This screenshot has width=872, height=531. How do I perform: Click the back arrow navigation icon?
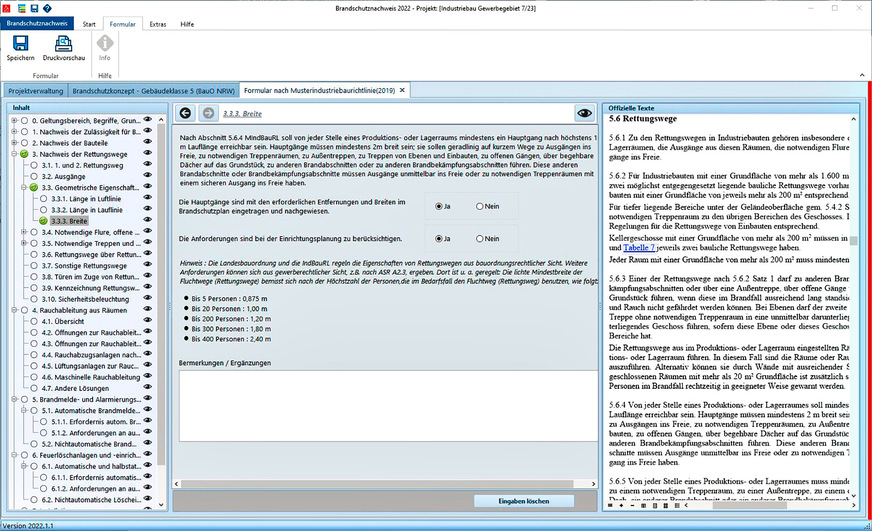(x=183, y=114)
